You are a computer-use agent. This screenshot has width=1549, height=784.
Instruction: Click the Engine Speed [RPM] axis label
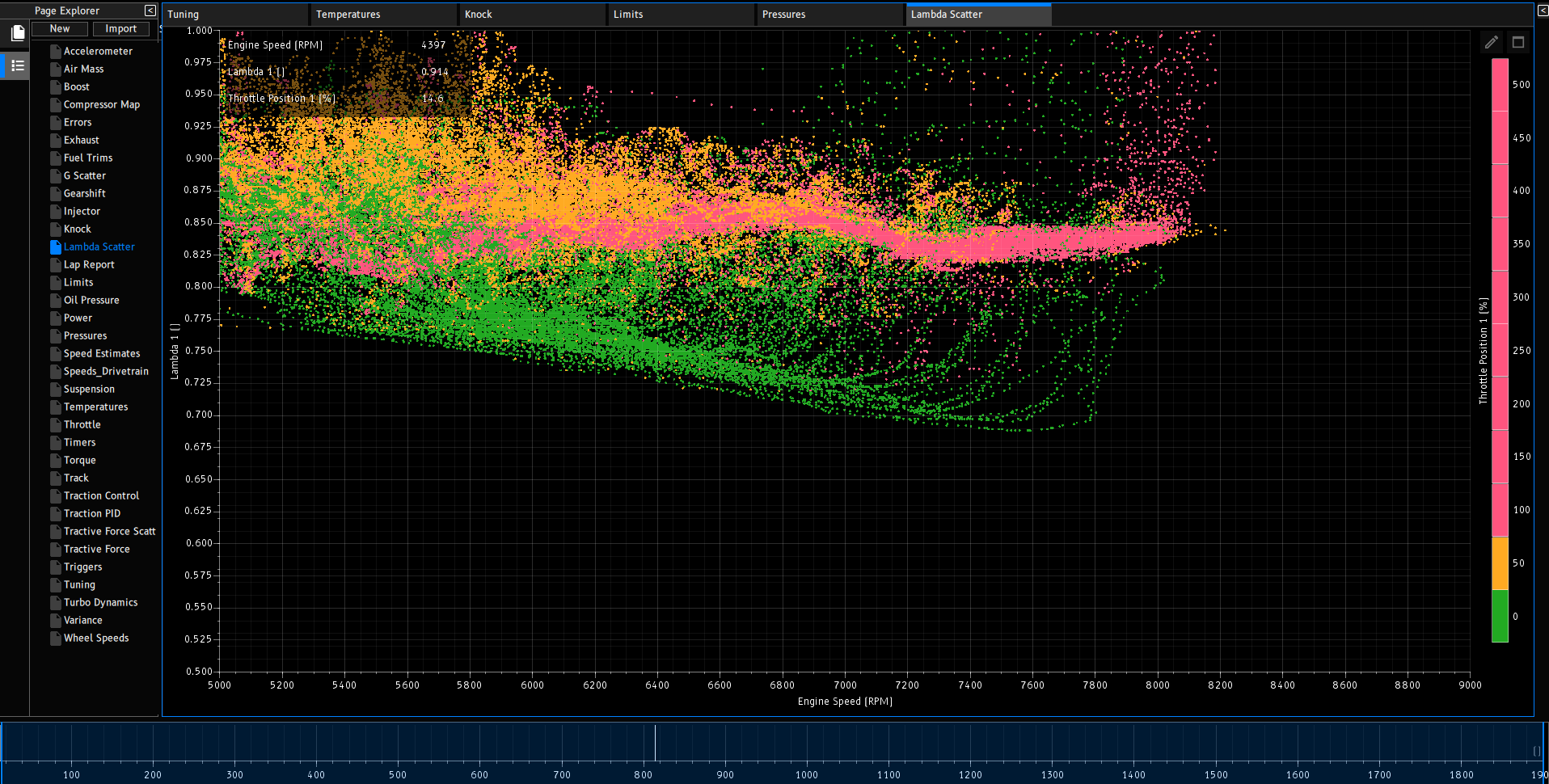845,702
